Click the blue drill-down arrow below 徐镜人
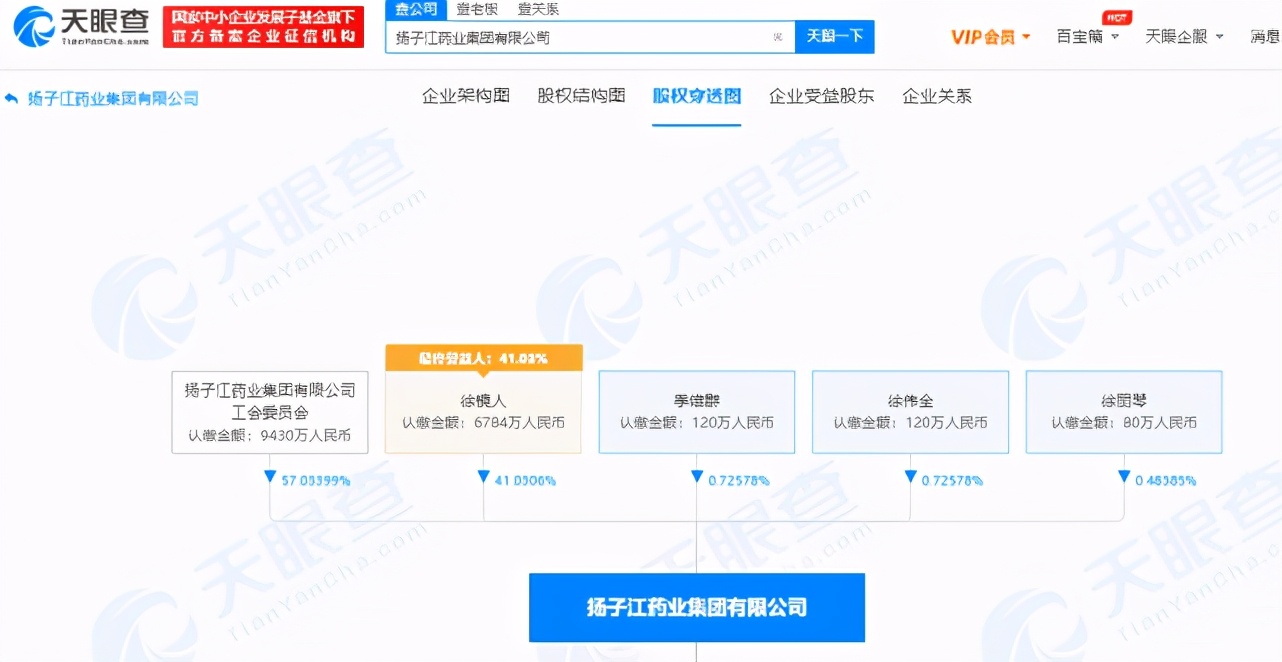This screenshot has height=662, width=1282. [x=483, y=478]
